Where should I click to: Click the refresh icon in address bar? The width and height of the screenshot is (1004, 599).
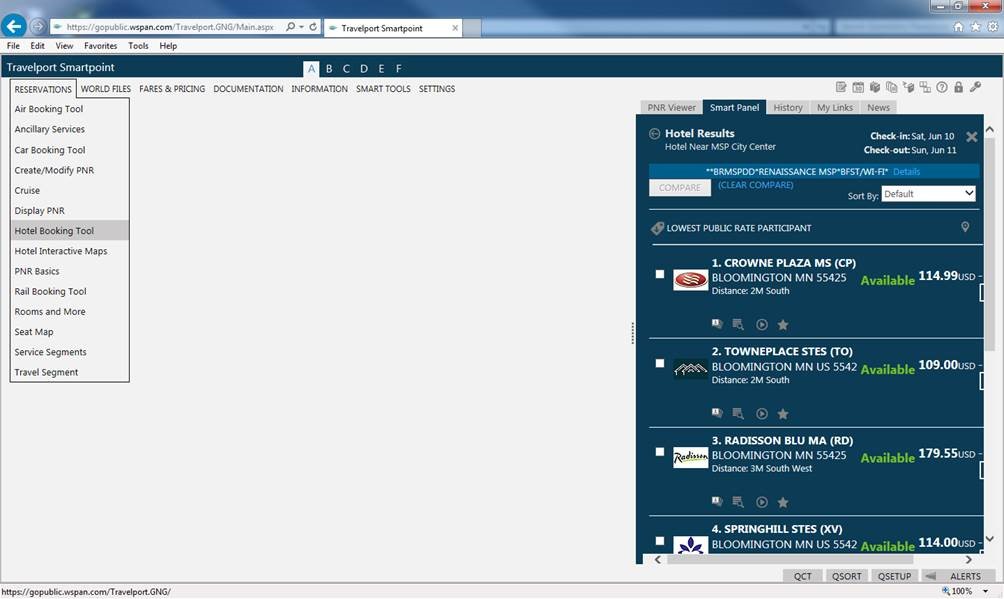coord(313,27)
